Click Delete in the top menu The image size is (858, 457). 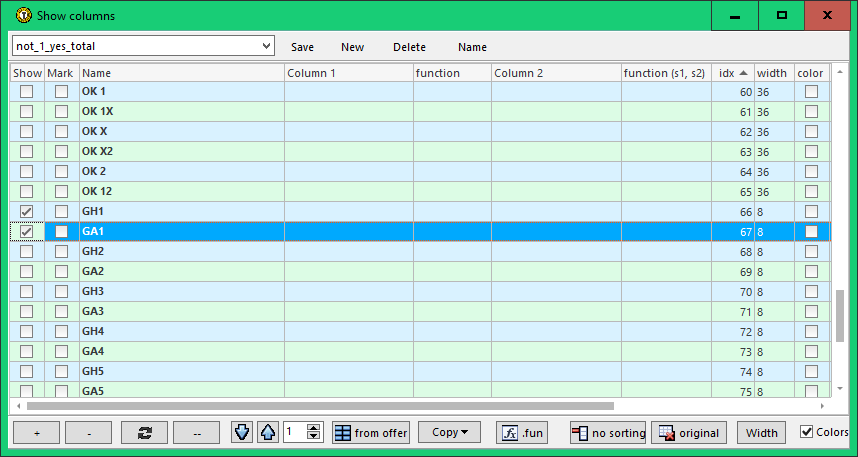(x=409, y=47)
